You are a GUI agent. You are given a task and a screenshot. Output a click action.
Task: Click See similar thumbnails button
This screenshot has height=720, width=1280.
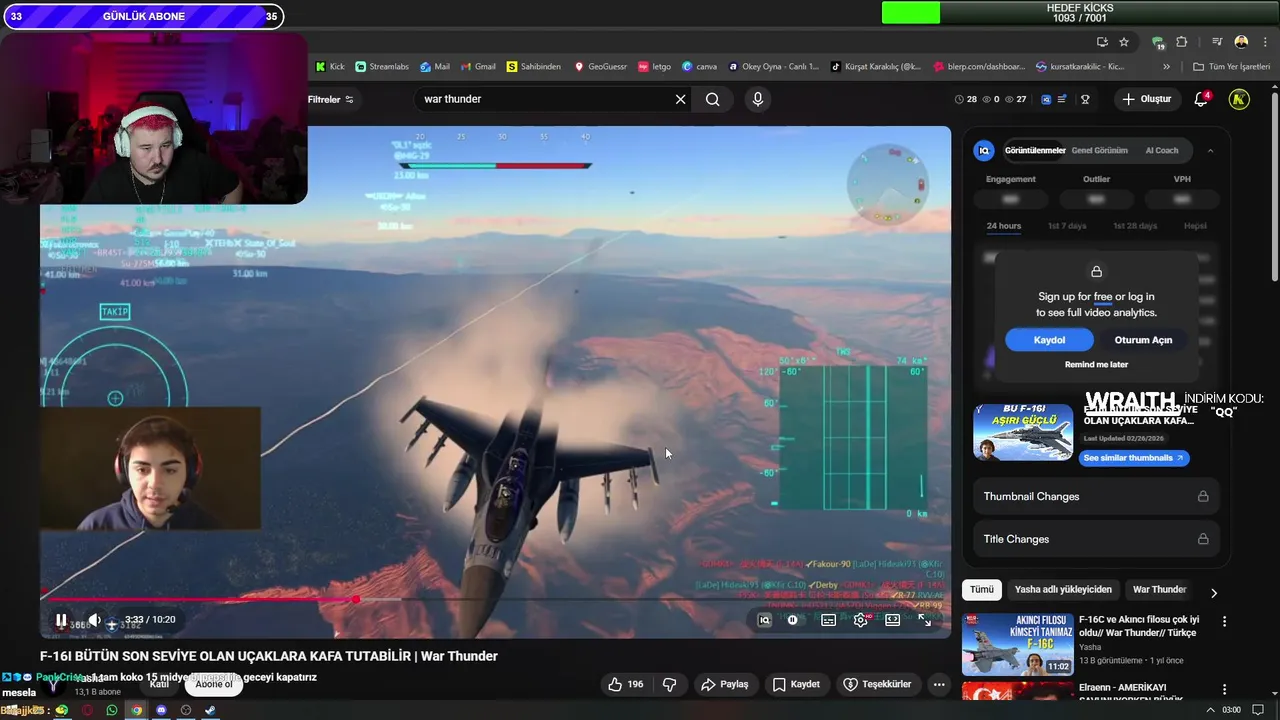[1134, 458]
